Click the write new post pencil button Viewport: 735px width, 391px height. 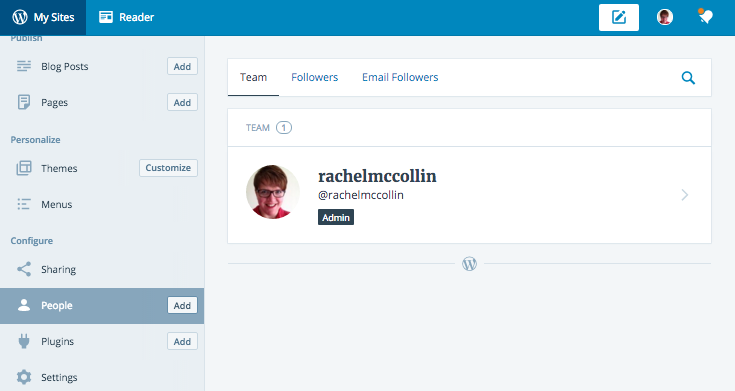[x=619, y=17]
